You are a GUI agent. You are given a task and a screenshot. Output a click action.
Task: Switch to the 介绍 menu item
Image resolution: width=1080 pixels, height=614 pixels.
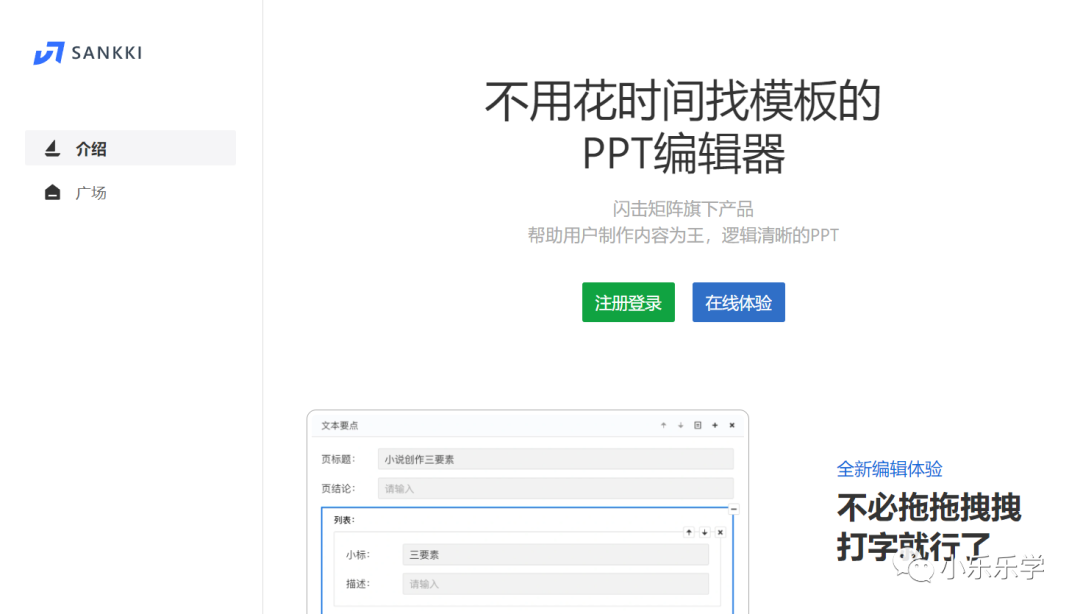[92, 147]
